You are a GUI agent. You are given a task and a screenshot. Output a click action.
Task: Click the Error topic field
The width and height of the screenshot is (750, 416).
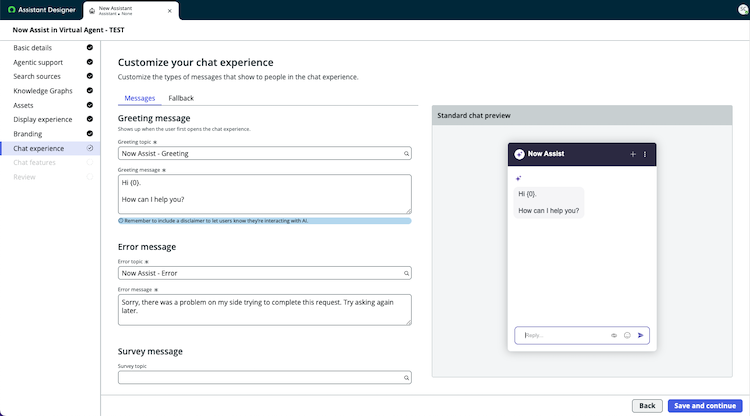[265, 273]
